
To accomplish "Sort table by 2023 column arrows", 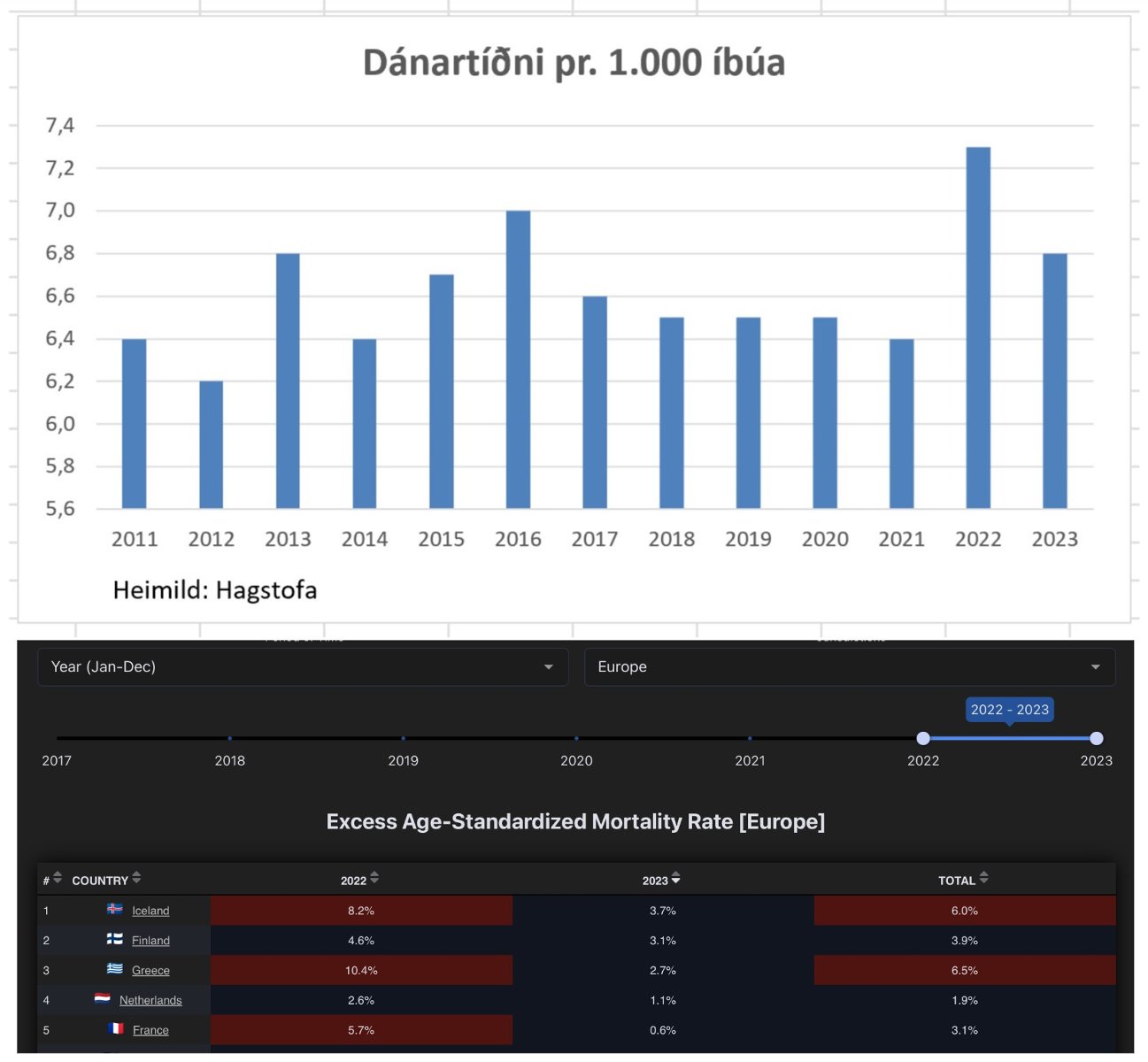I will (676, 879).
